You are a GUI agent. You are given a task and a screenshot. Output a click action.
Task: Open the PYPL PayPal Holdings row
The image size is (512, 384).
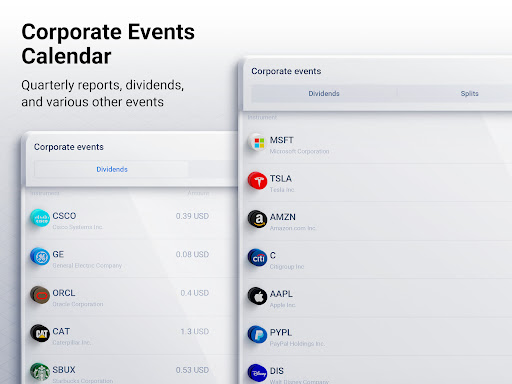pyautogui.click(x=379, y=337)
